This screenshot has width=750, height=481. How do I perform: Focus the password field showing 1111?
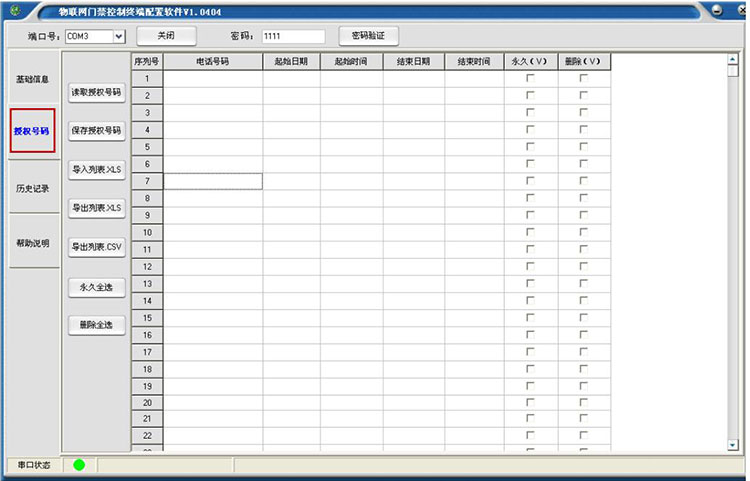[x=292, y=36]
